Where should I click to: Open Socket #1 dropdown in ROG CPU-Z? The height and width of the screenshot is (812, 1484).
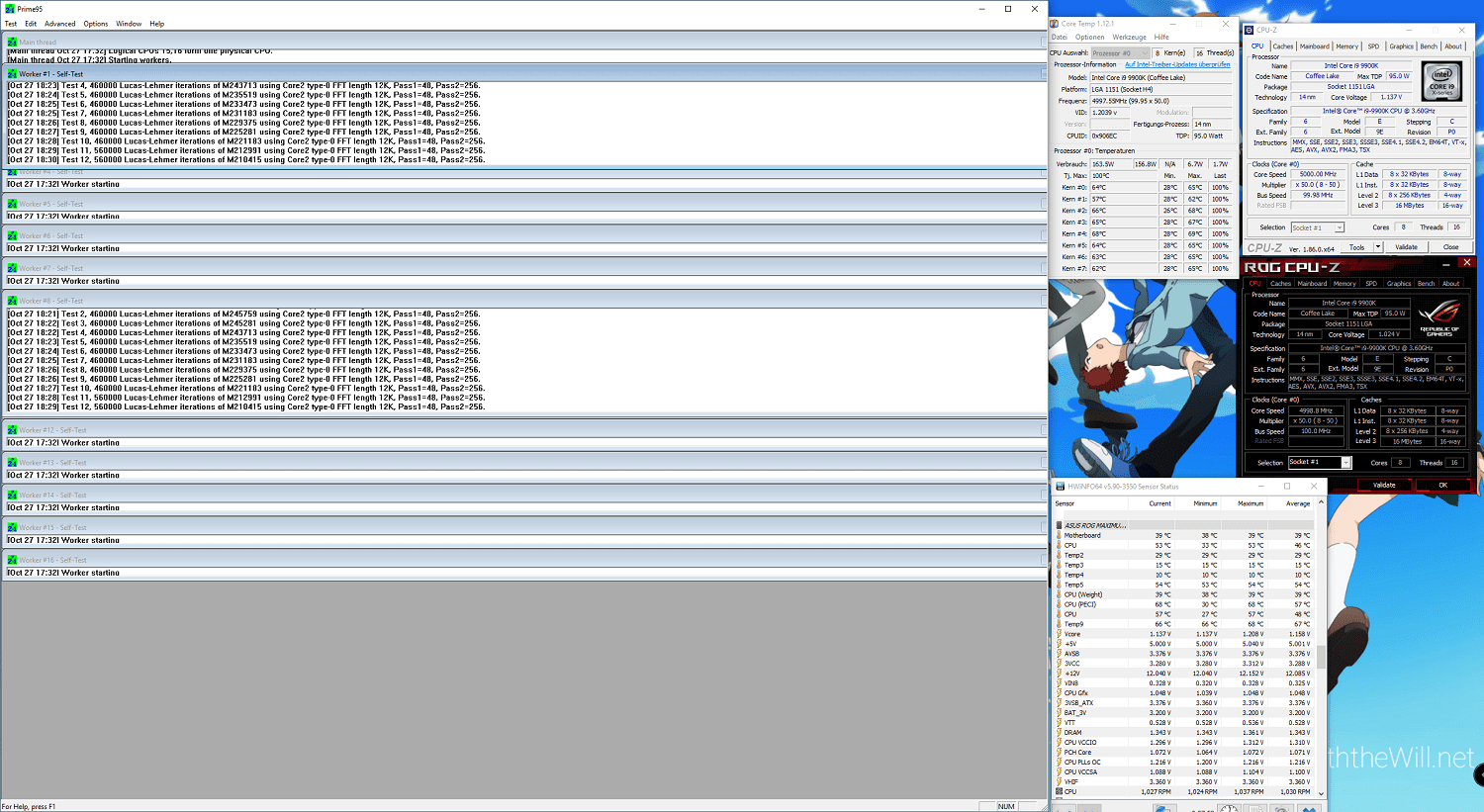point(1320,462)
